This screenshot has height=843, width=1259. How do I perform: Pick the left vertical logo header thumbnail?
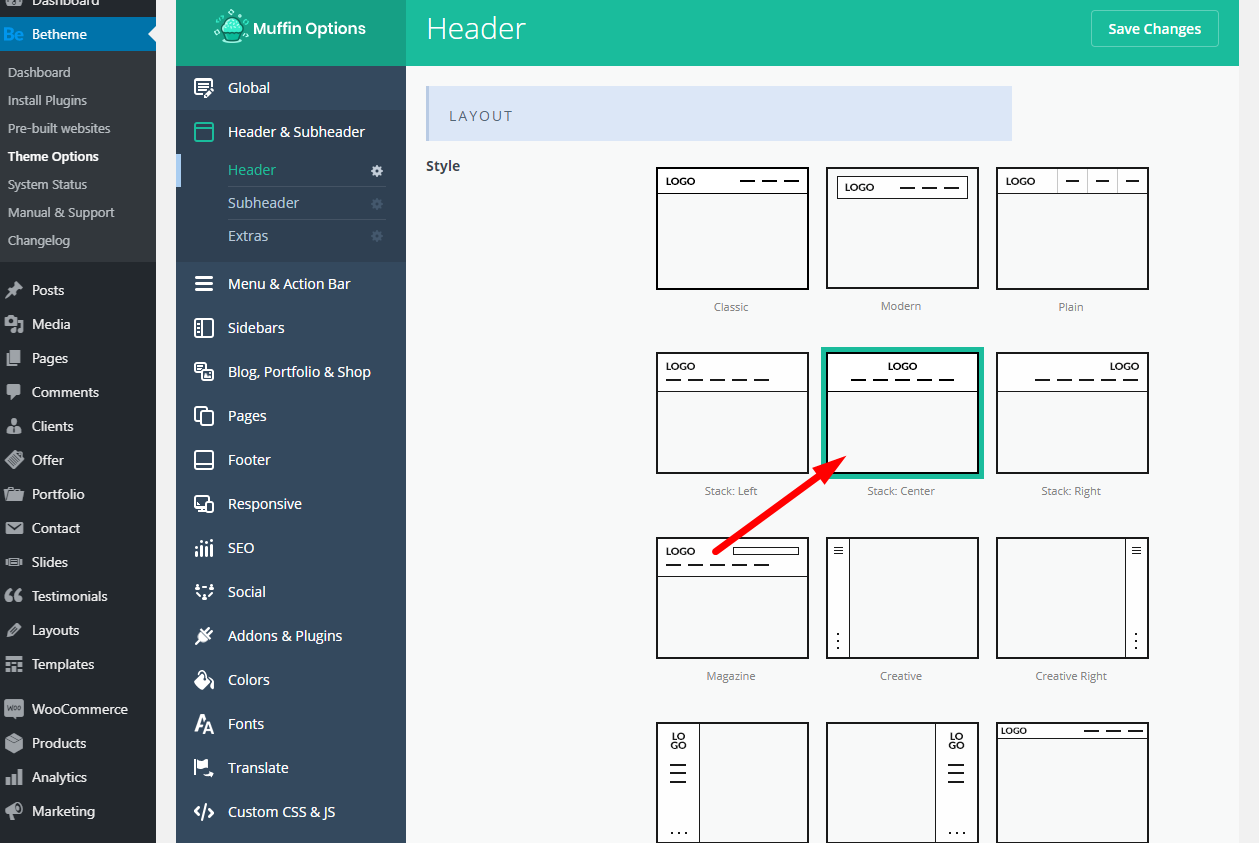click(x=732, y=782)
